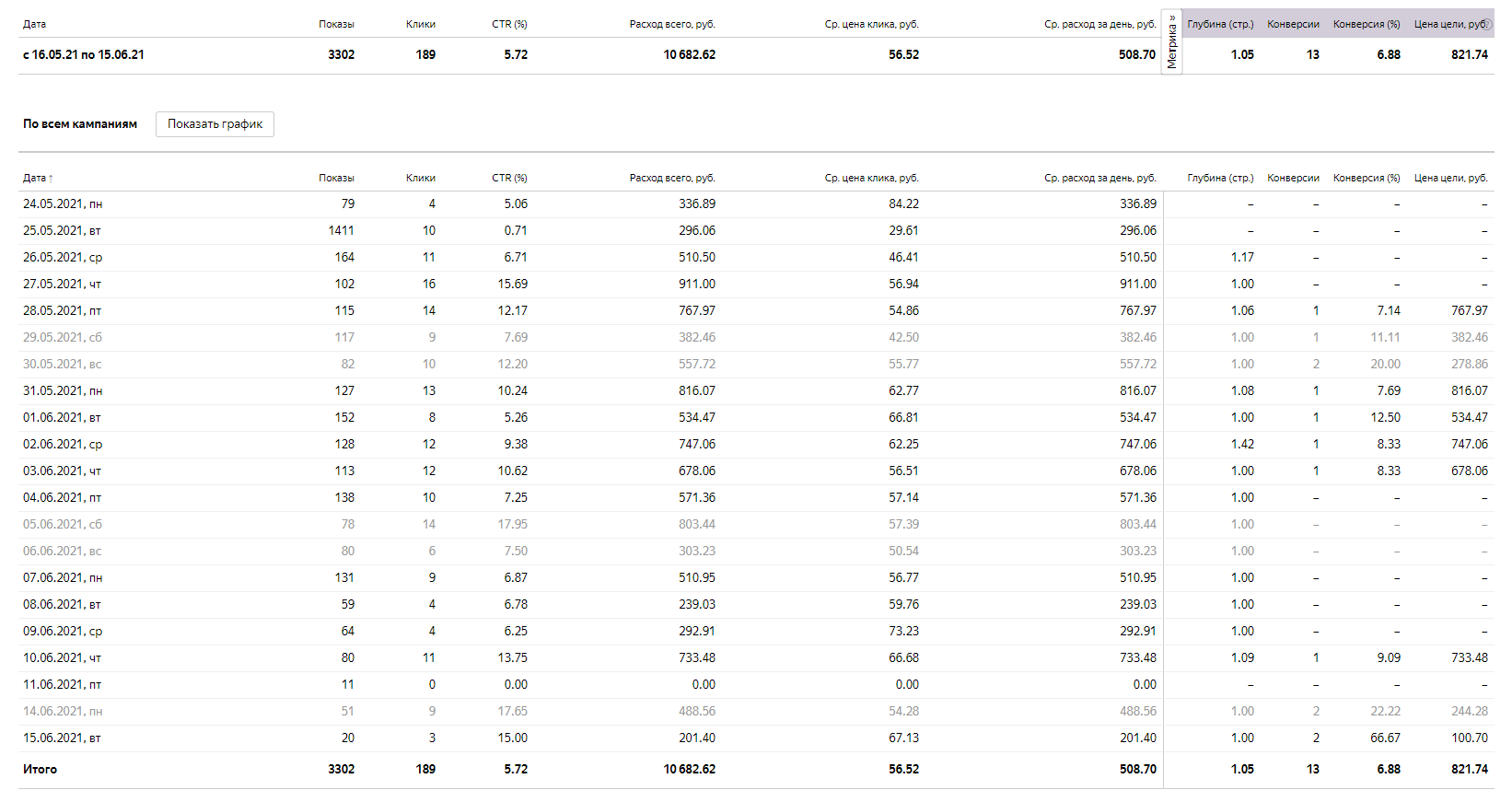The height and width of the screenshot is (802, 1512).
Task: Click the 17.95 CTR value for 05.06.2021
Action: pyautogui.click(x=513, y=524)
